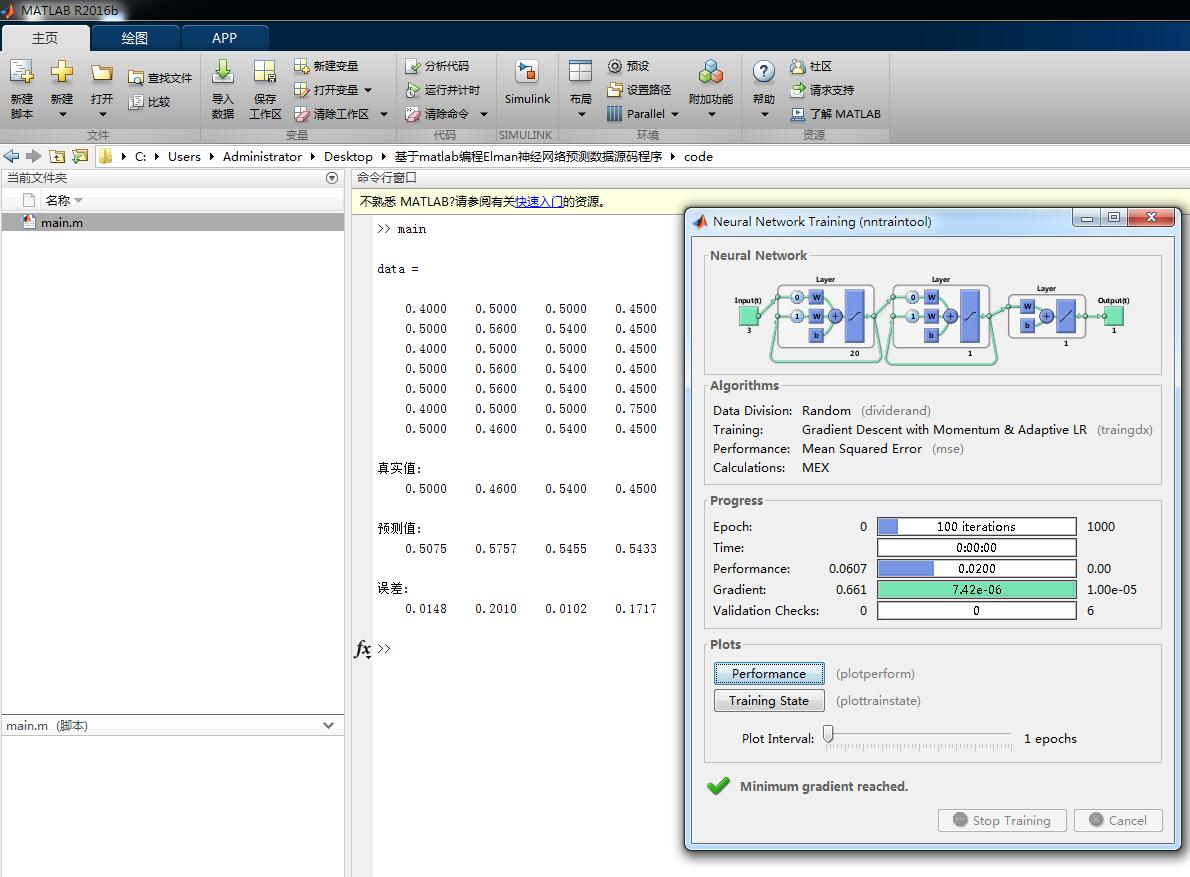Click Find Files (查找文件)
Screen dimensions: 1190x877
159,78
